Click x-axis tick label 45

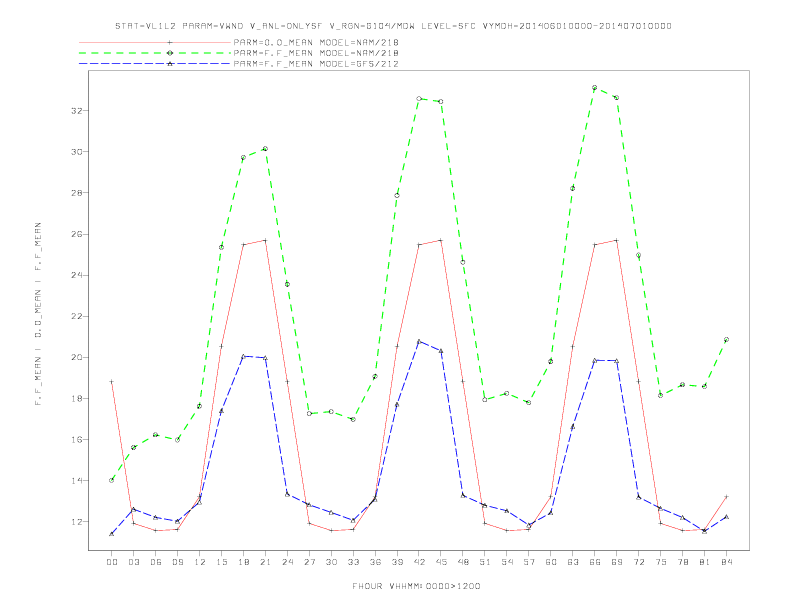tap(441, 562)
